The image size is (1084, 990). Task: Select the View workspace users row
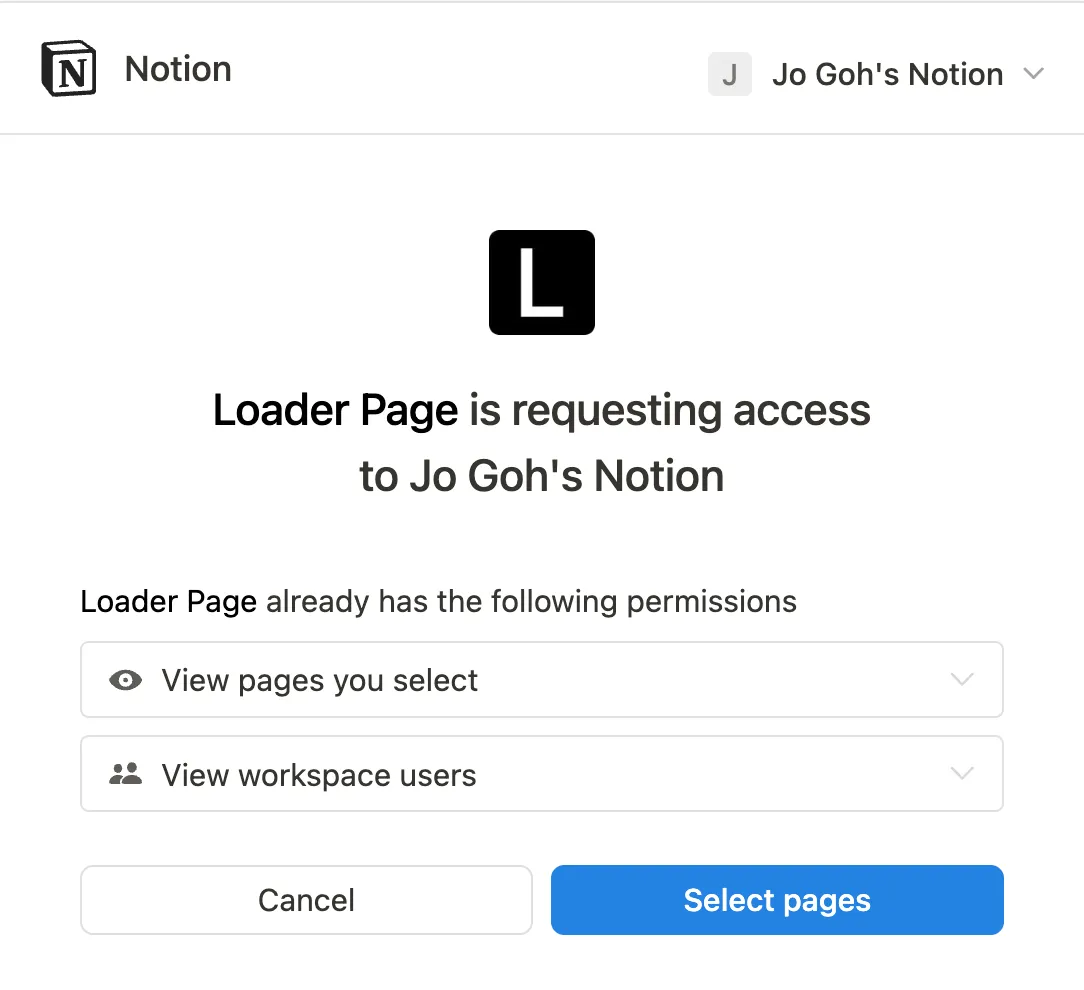click(x=541, y=773)
